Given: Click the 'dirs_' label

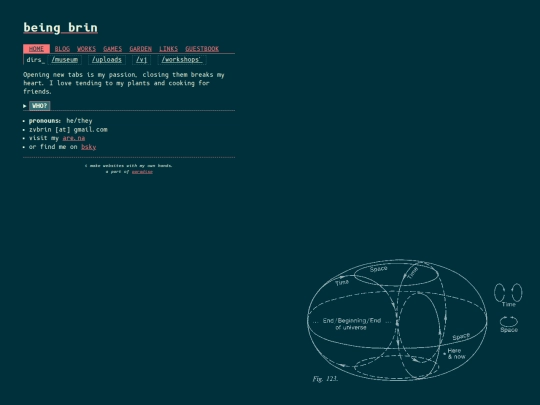Looking at the screenshot, I should (35, 60).
